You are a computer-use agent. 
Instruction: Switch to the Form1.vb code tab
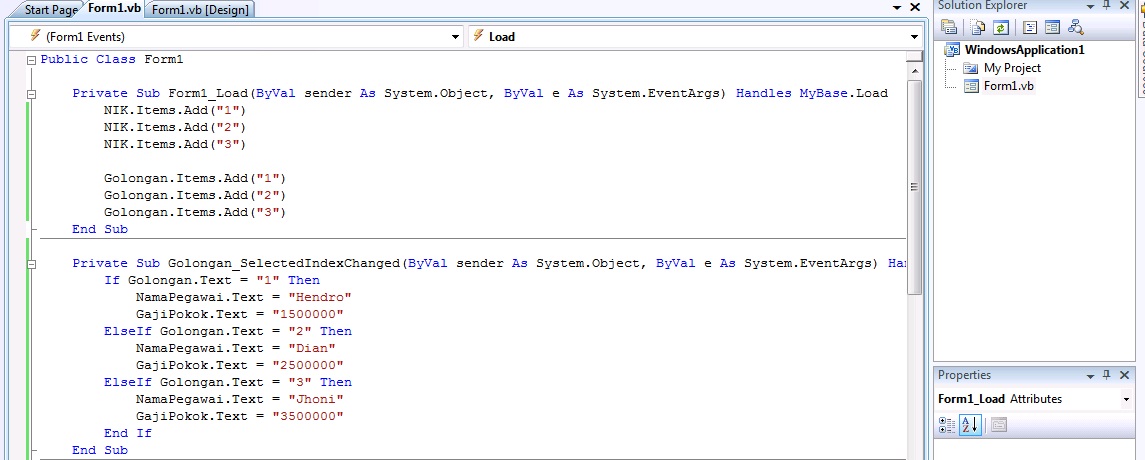[x=114, y=9]
